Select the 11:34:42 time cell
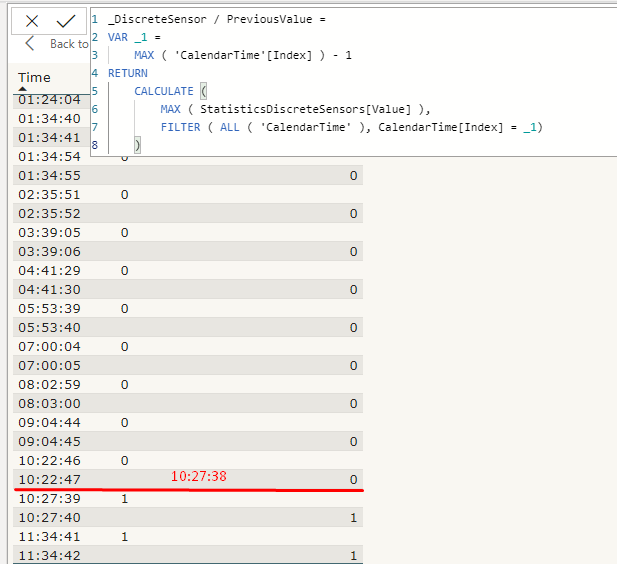This screenshot has width=617, height=564. pos(49,555)
